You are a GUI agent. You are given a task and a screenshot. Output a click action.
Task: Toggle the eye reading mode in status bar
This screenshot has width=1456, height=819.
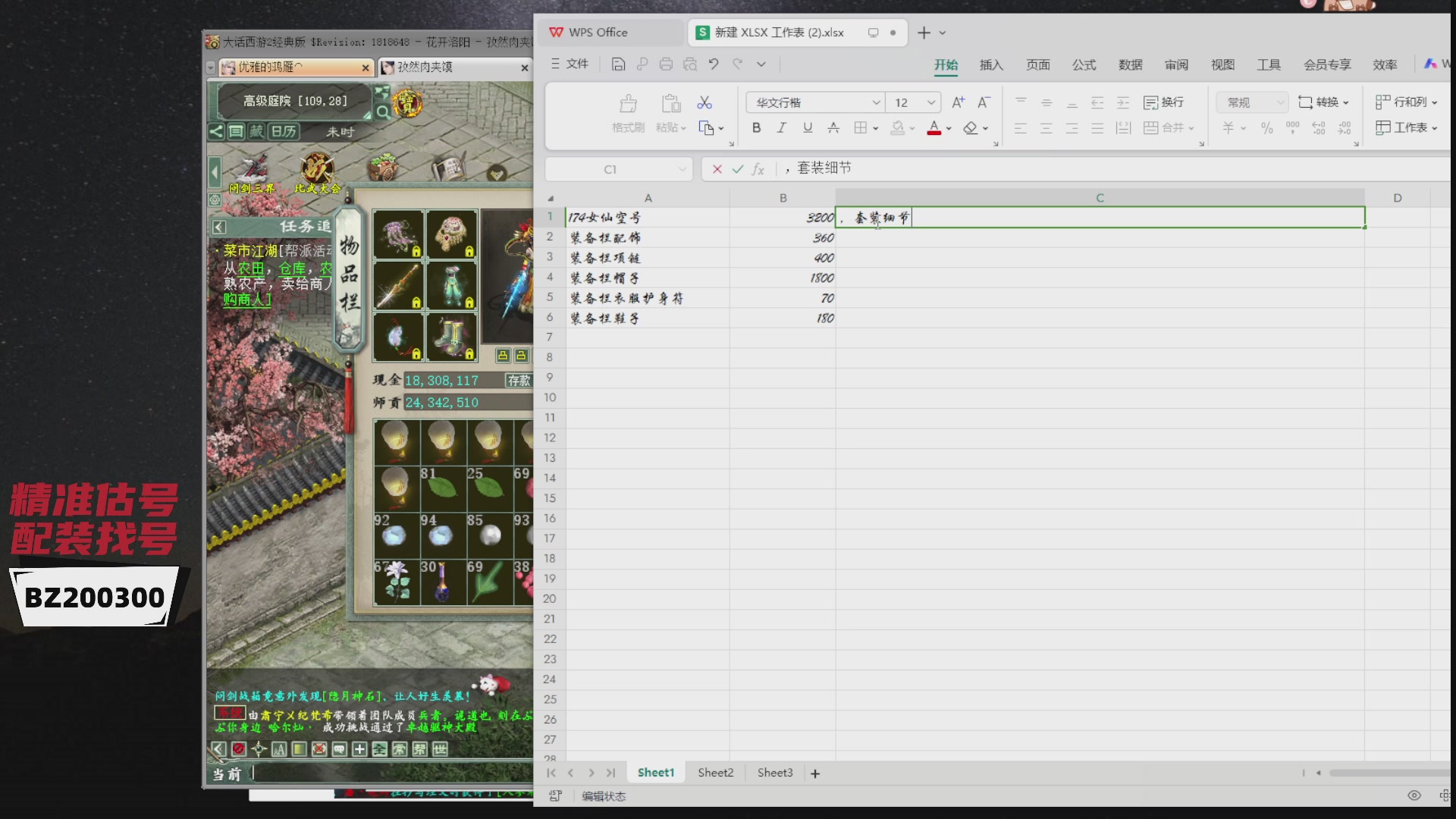tap(1414, 795)
